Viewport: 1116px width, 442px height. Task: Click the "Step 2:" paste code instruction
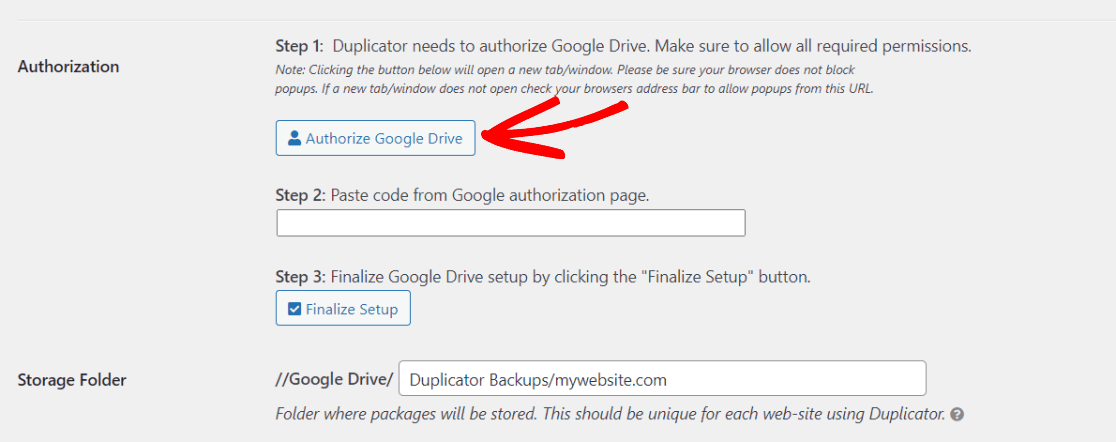463,195
